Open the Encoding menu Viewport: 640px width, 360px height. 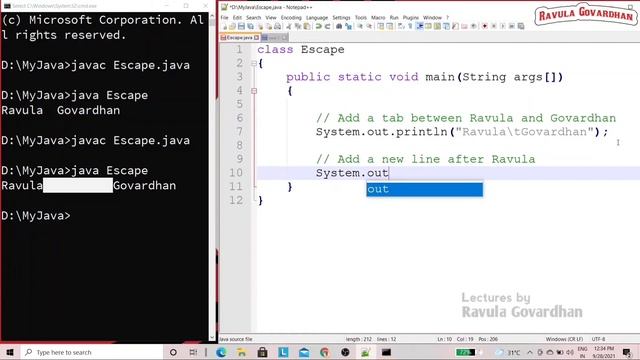(x=291, y=18)
